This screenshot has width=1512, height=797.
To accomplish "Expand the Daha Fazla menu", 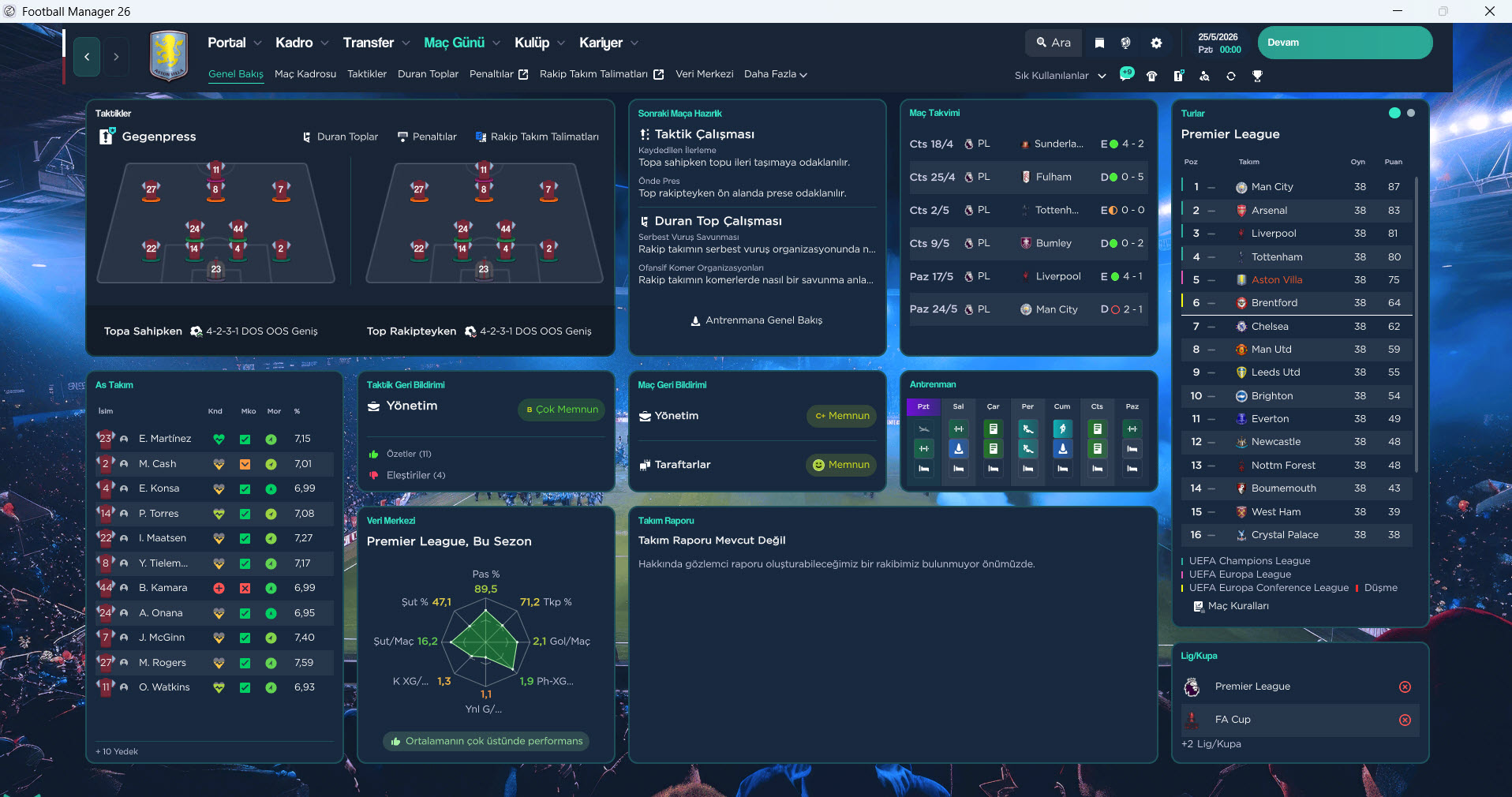I will [775, 74].
